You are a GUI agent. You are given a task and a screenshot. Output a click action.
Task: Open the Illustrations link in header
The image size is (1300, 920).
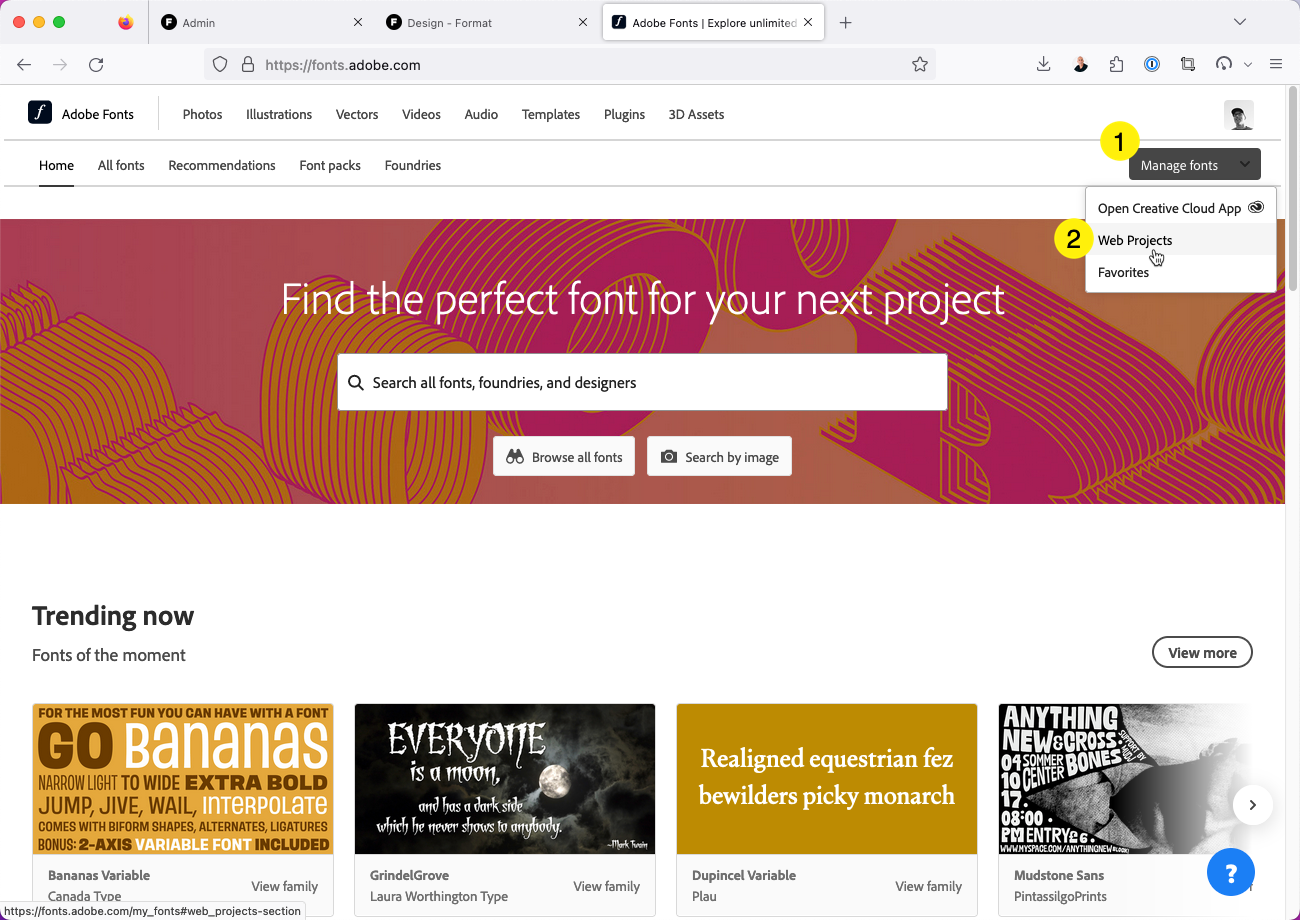click(x=279, y=114)
